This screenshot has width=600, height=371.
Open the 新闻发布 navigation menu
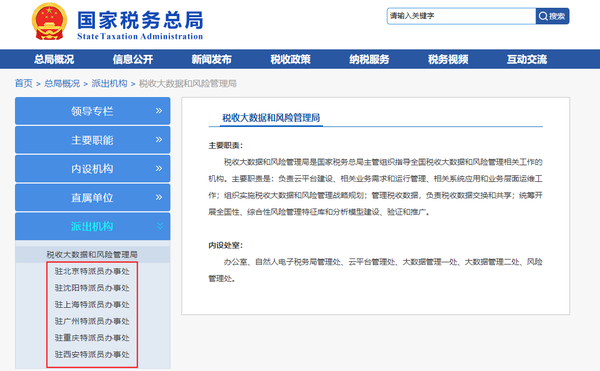(212, 59)
